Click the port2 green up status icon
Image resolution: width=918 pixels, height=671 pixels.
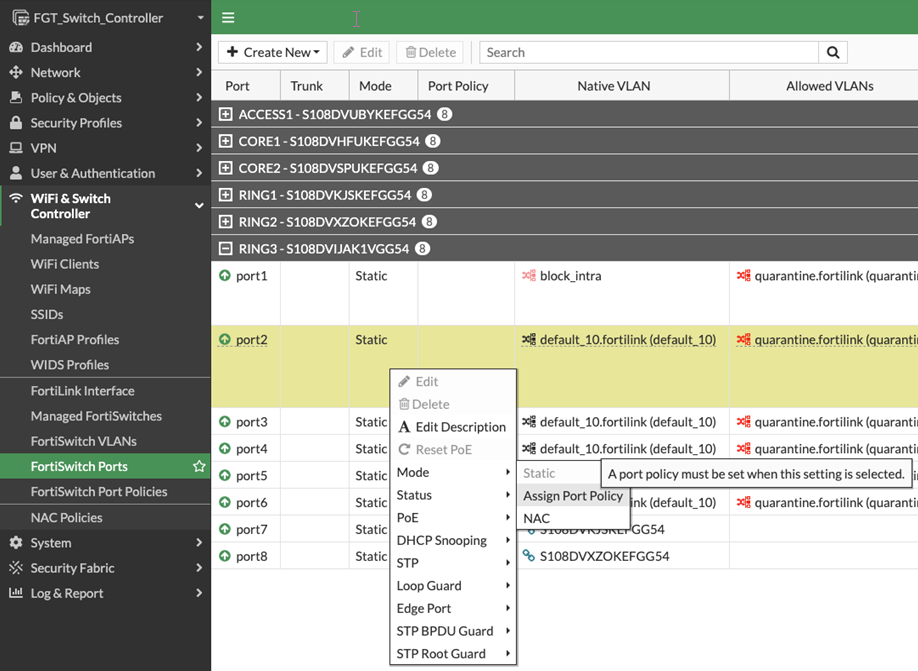click(x=225, y=339)
